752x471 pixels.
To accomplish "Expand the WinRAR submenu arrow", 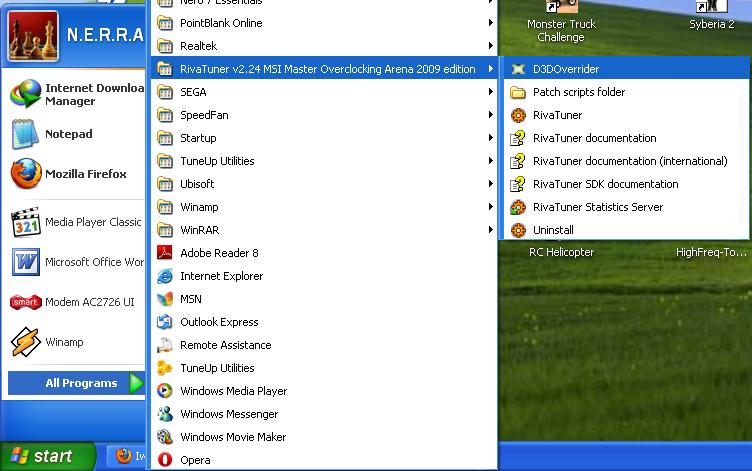I will tap(491, 230).
